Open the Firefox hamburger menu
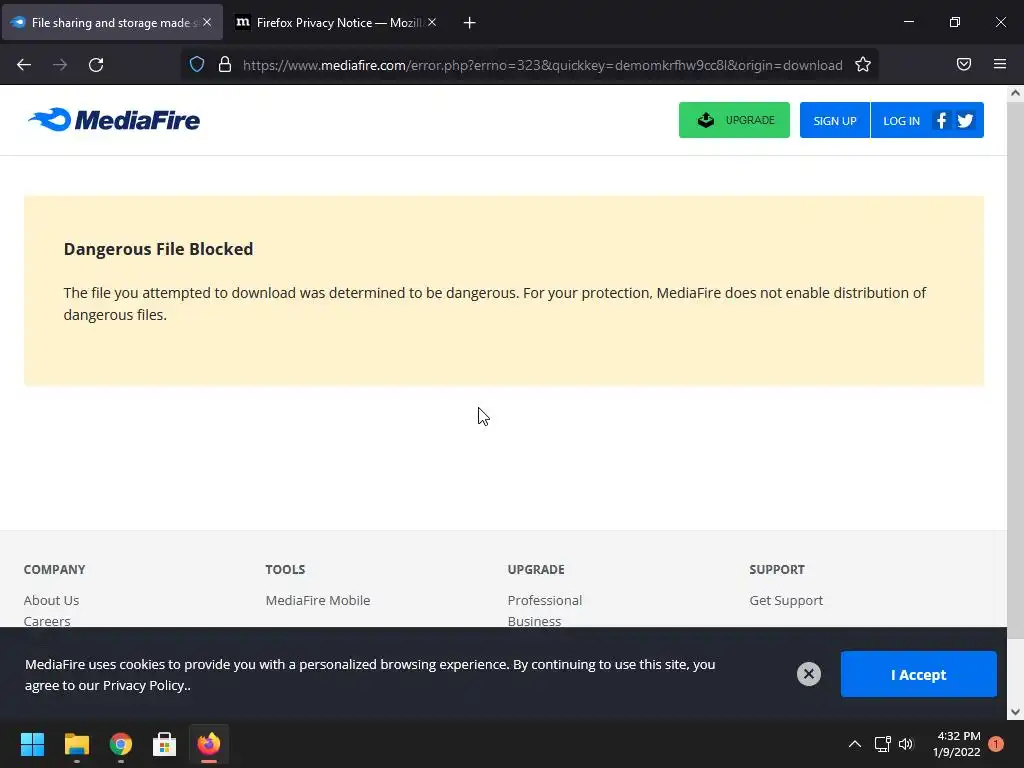 (999, 64)
